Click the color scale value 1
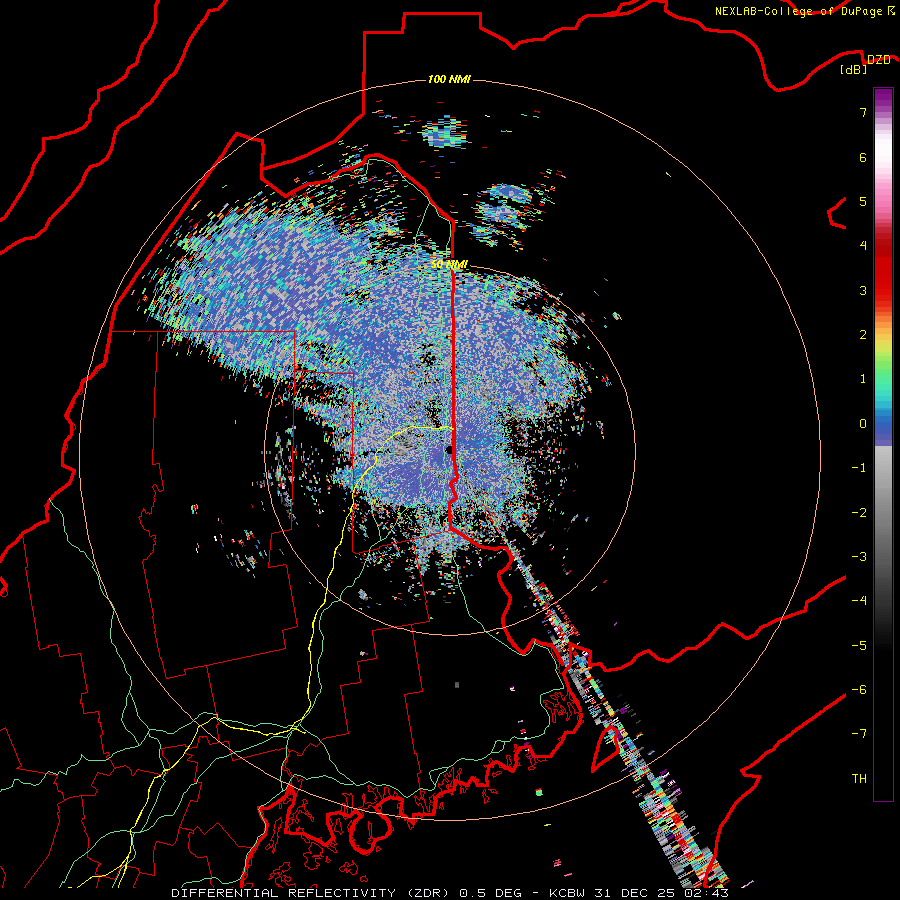 tap(863, 379)
